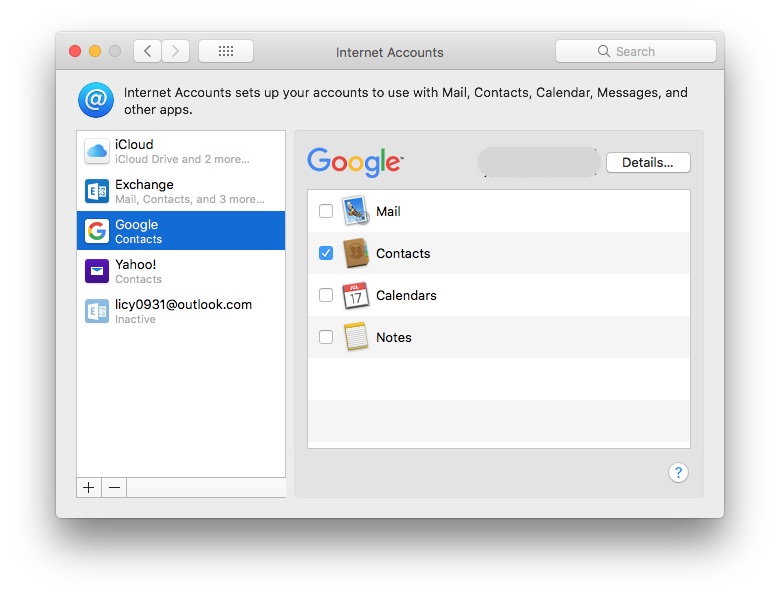Viewport: 780px width, 598px height.
Task: Open help with question mark button
Action: click(x=678, y=473)
